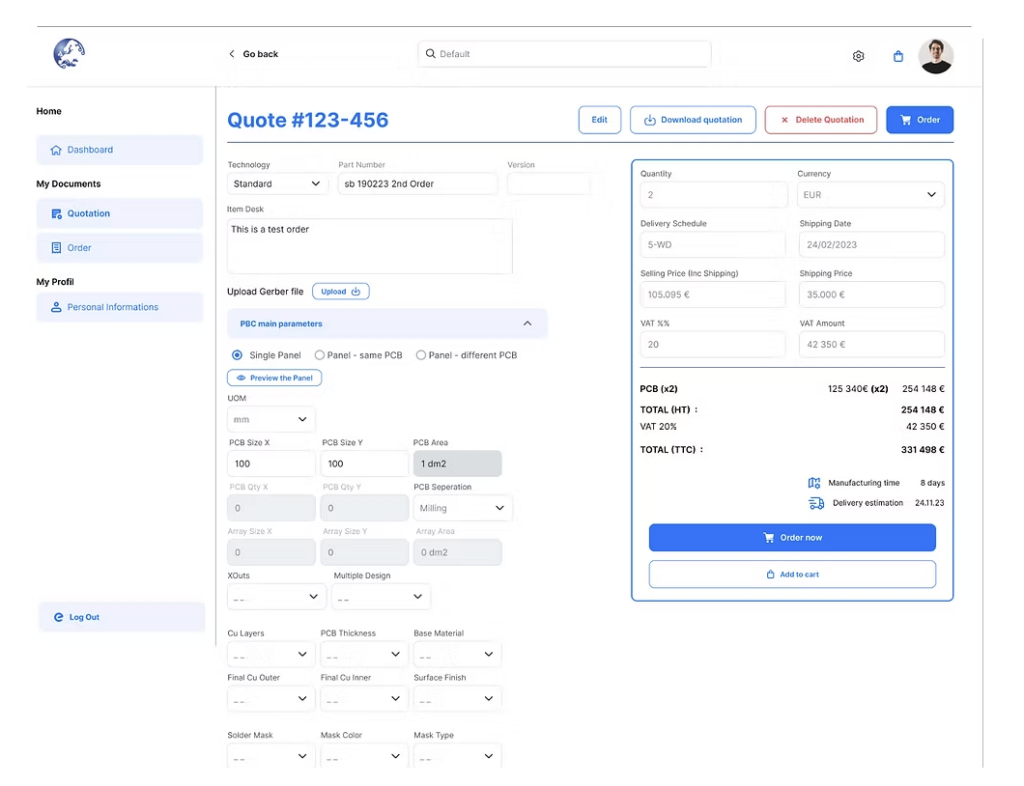Select the Single Panel radio option
1024x786 pixels.
[237, 355]
